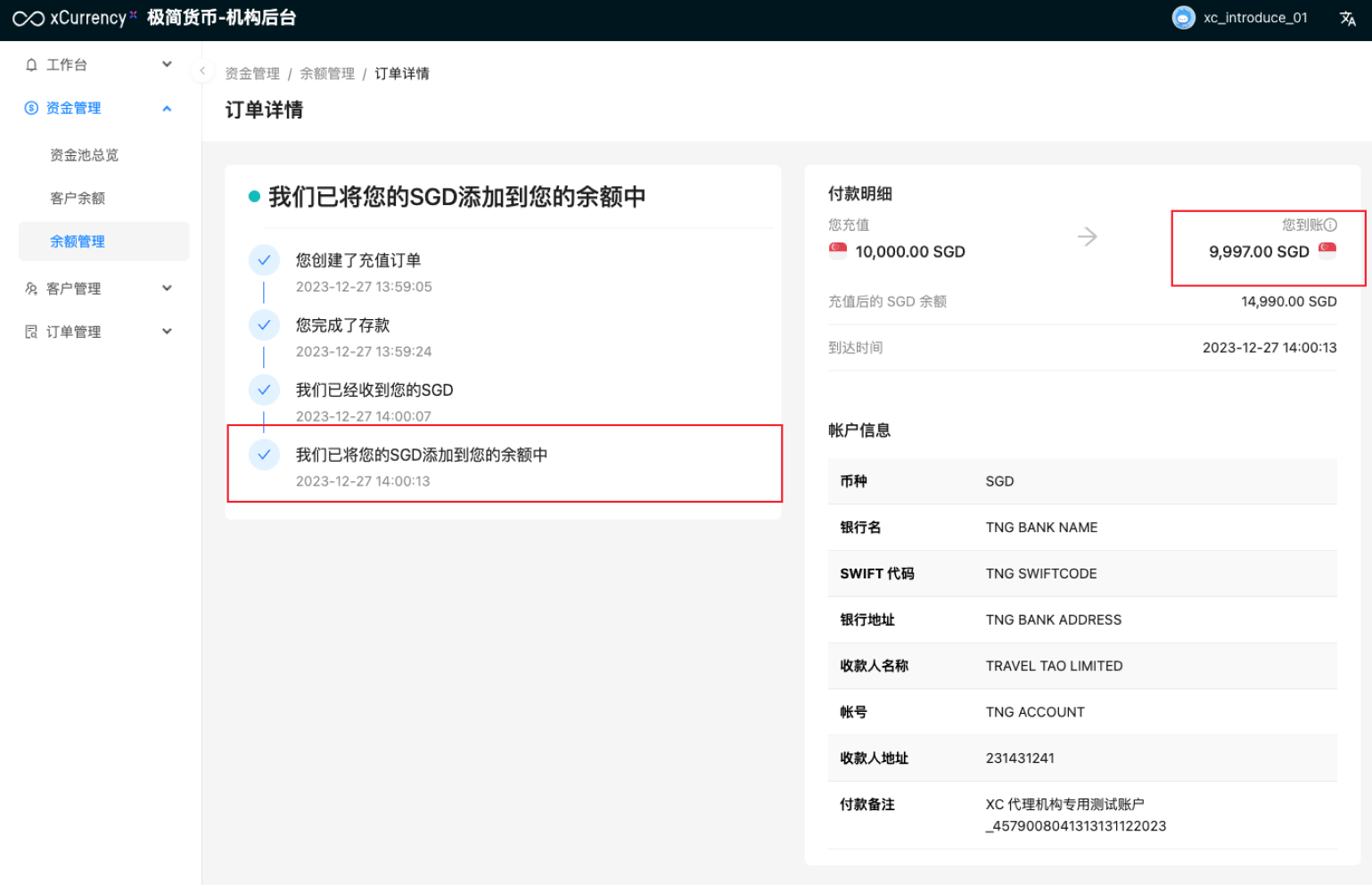This screenshot has height=885, width=1372.
Task: Collapse sidebar with the chevron handle
Action: (202, 71)
